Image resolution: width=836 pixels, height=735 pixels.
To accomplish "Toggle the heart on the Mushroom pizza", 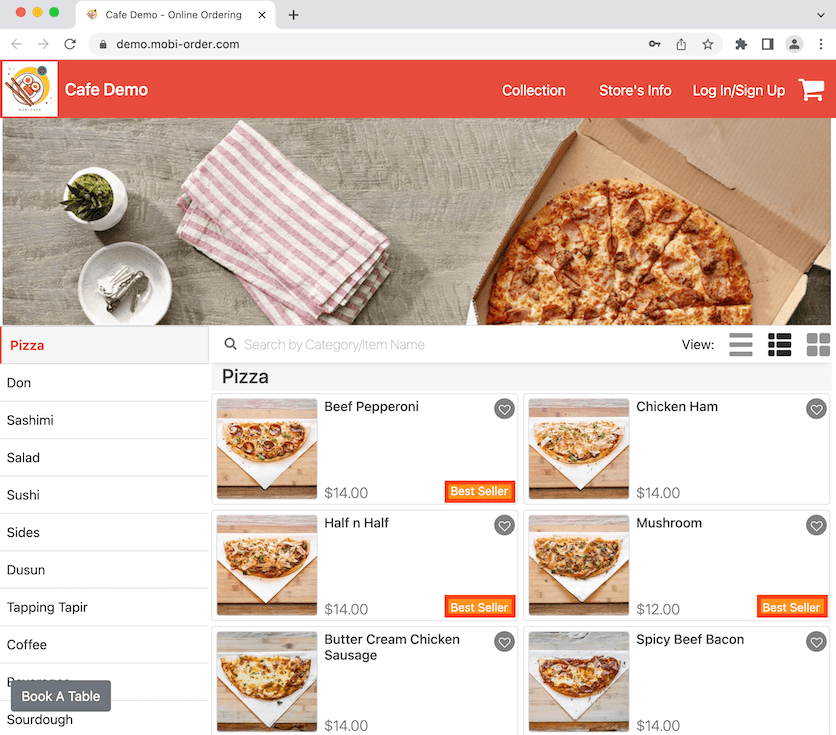I will click(816, 525).
